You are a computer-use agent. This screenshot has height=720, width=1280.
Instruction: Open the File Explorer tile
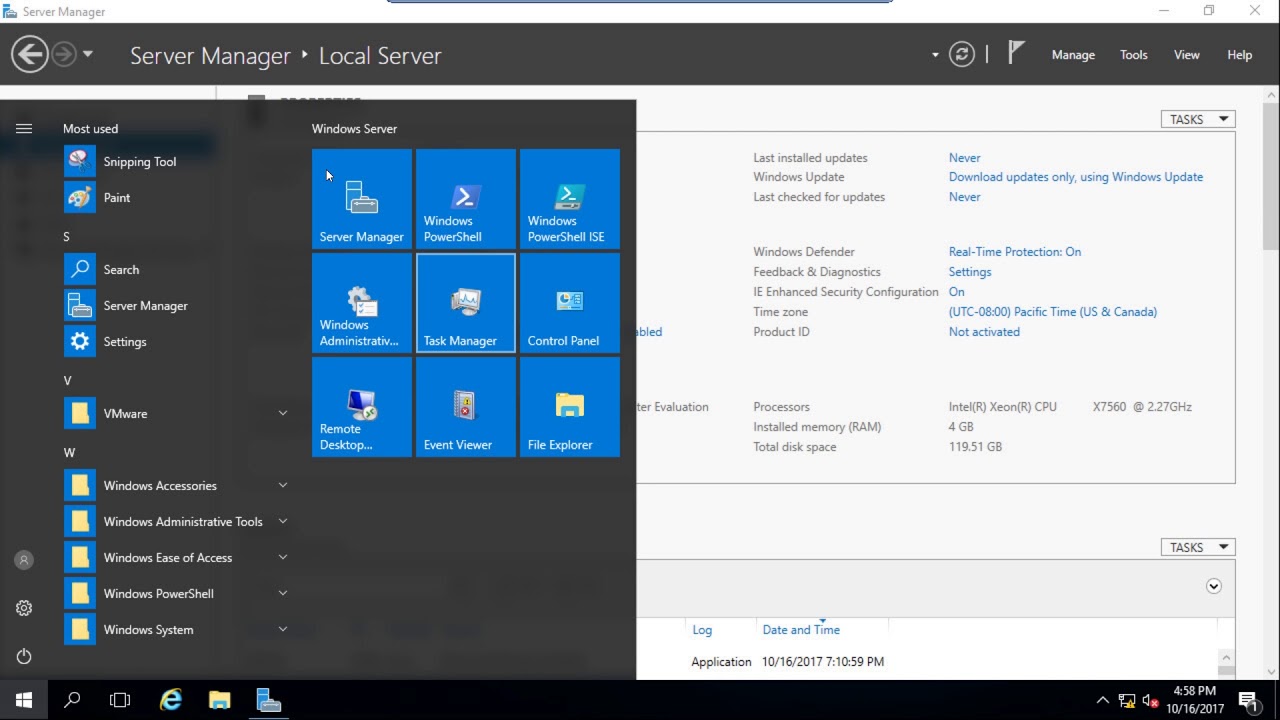tap(570, 407)
